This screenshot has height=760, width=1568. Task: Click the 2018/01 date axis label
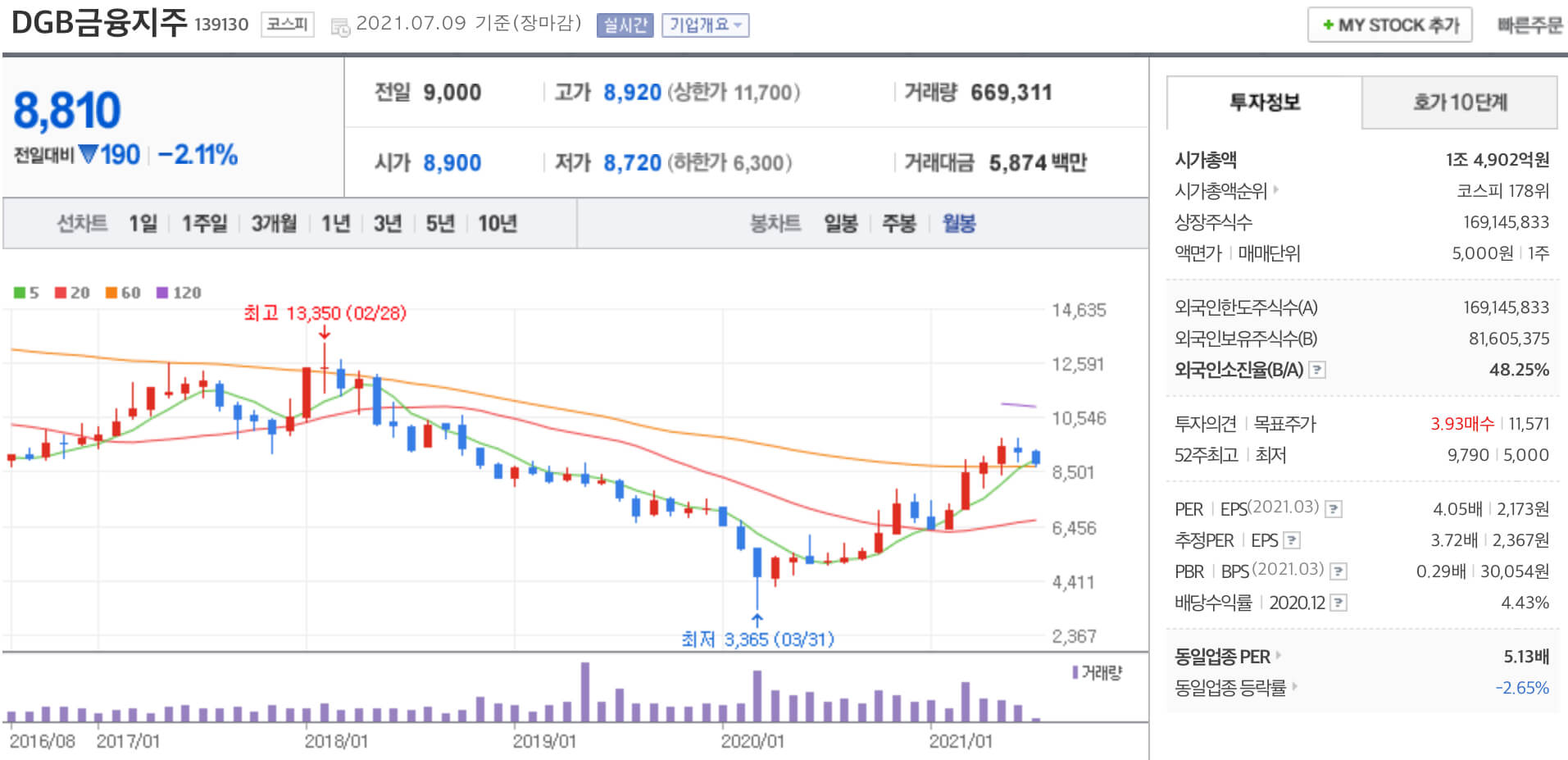336,741
